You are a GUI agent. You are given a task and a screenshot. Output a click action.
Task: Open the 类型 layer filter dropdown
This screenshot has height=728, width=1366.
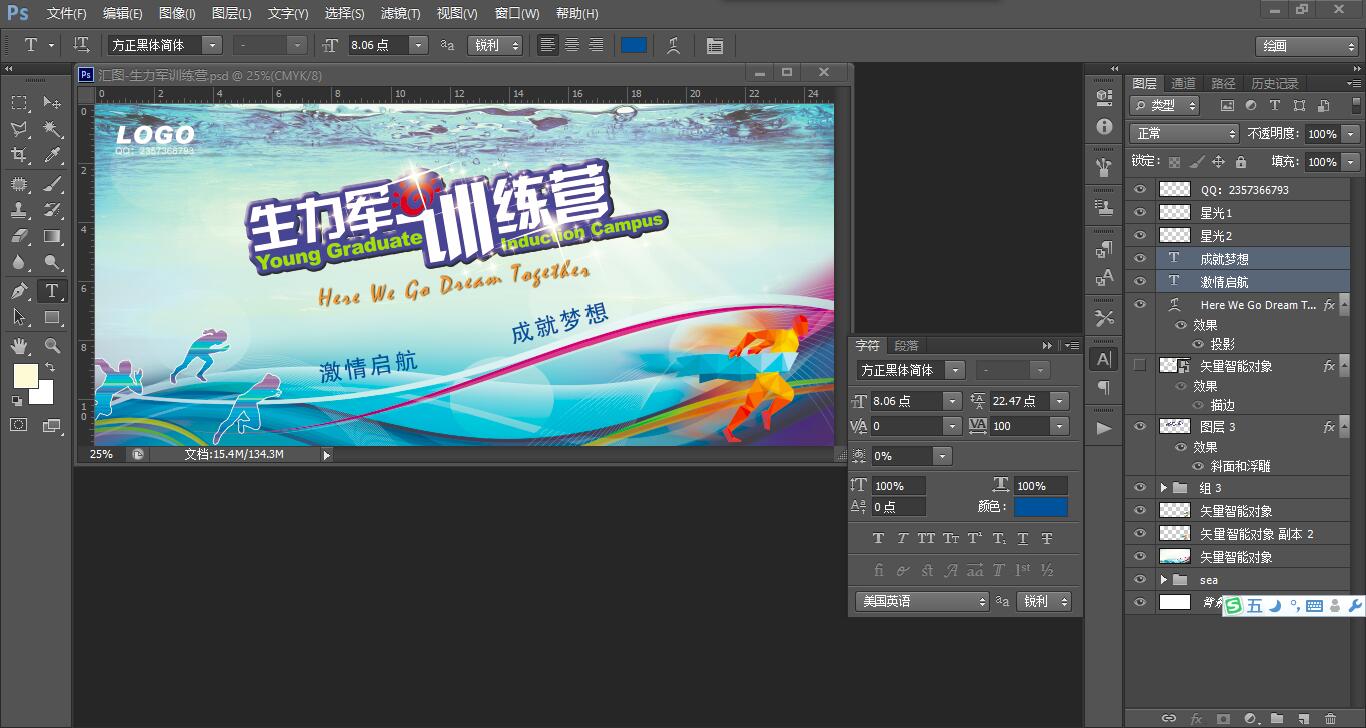(1165, 105)
